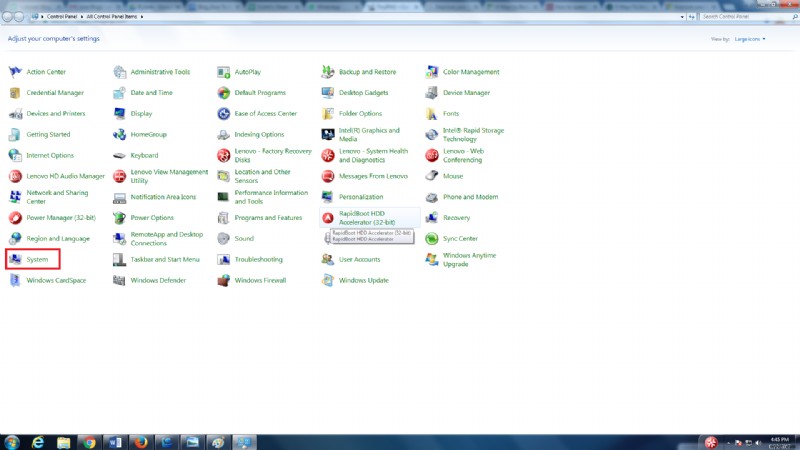Open Windows Update icon
Screen dimensions: 800x450
click(328, 281)
